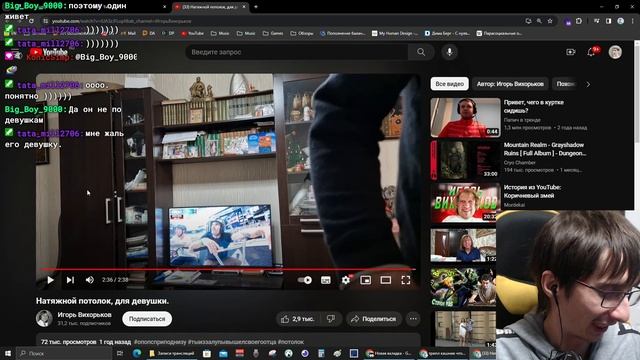The height and width of the screenshot is (360, 640).
Task: Close the Натяжной потолок browser tab
Action: (244, 7)
